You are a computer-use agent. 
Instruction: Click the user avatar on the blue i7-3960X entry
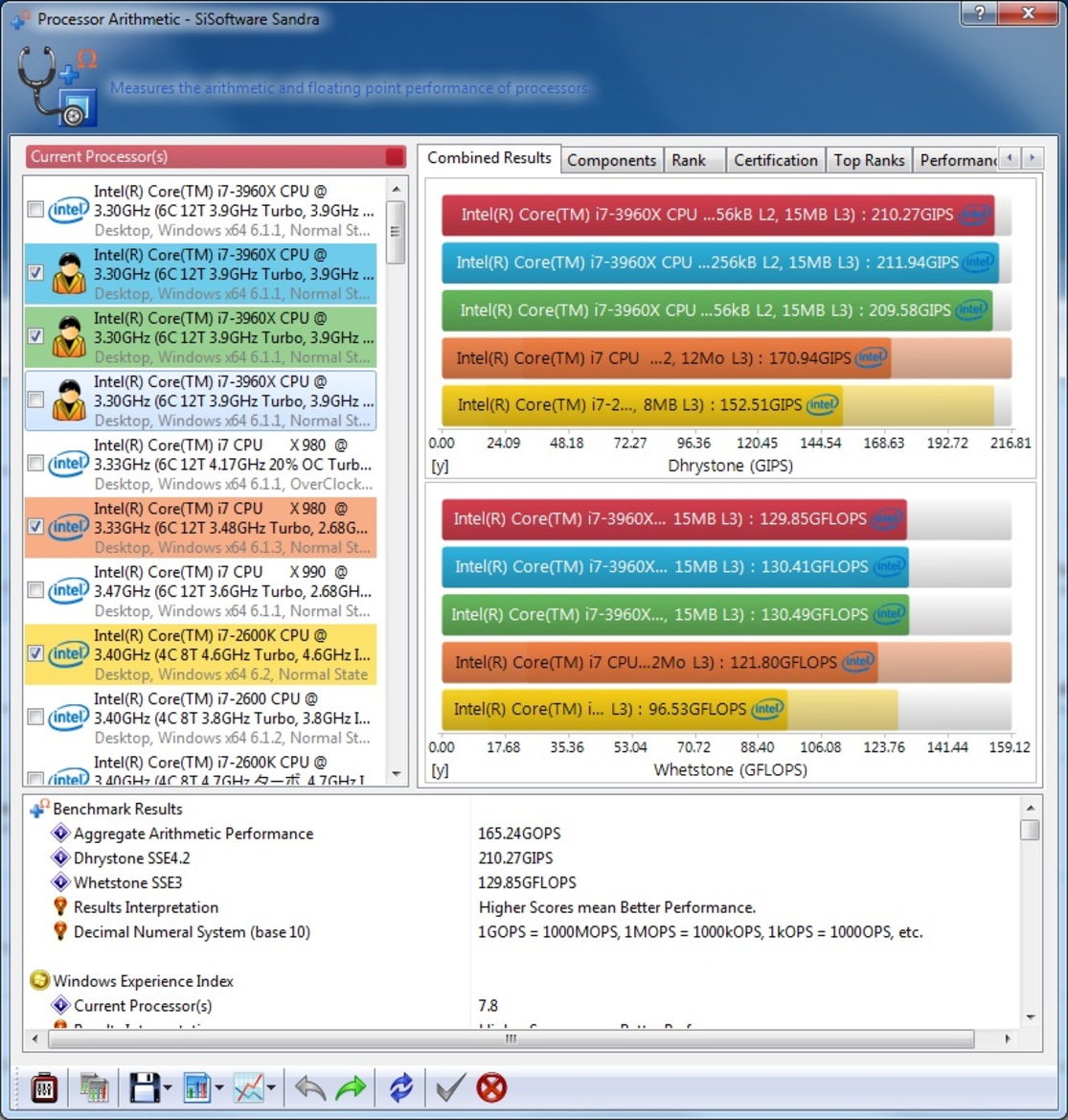pyautogui.click(x=69, y=274)
